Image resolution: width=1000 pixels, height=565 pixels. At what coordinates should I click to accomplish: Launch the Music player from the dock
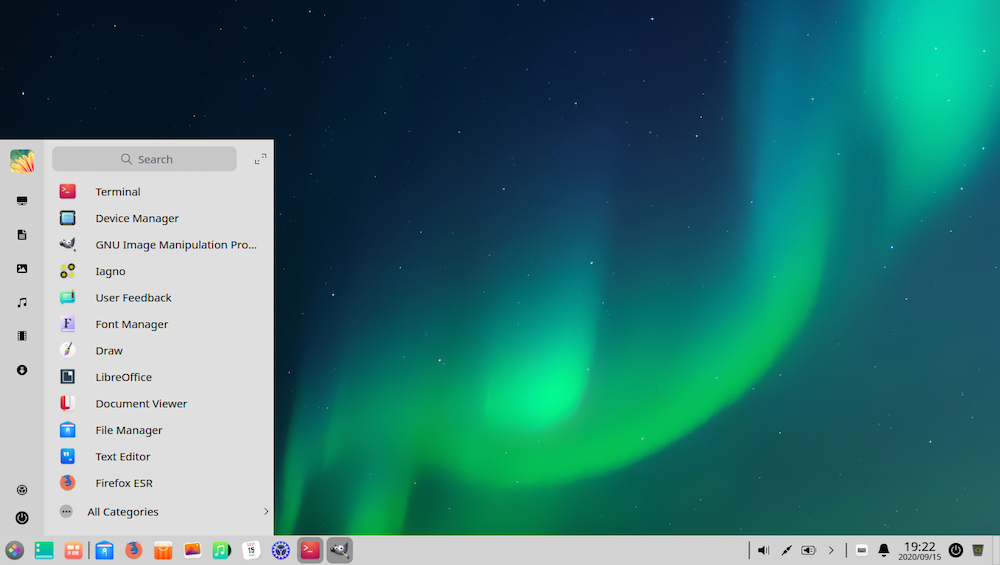tap(221, 550)
